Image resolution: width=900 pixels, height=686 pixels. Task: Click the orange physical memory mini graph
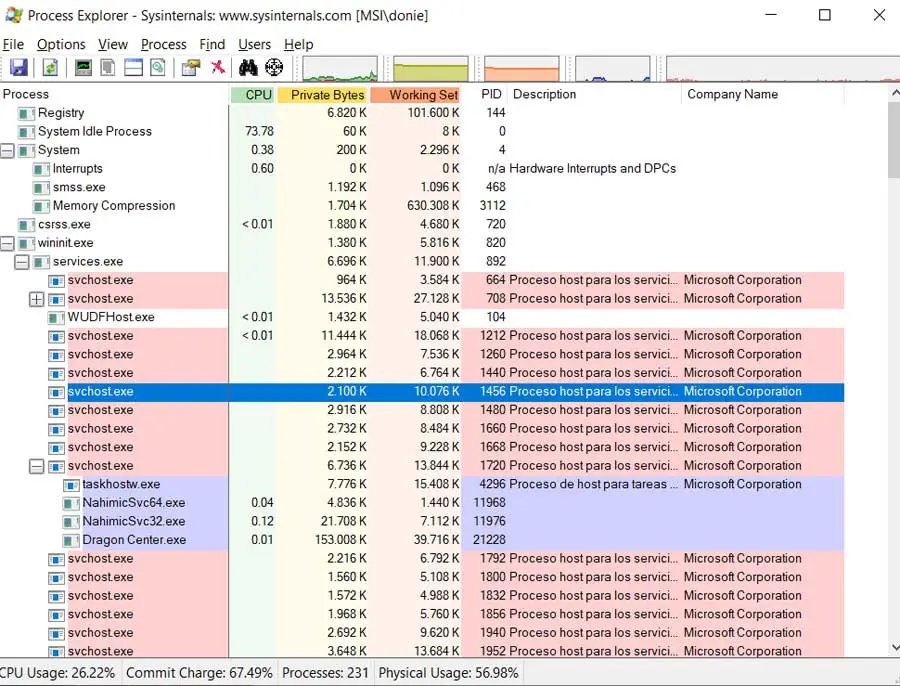[x=521, y=69]
